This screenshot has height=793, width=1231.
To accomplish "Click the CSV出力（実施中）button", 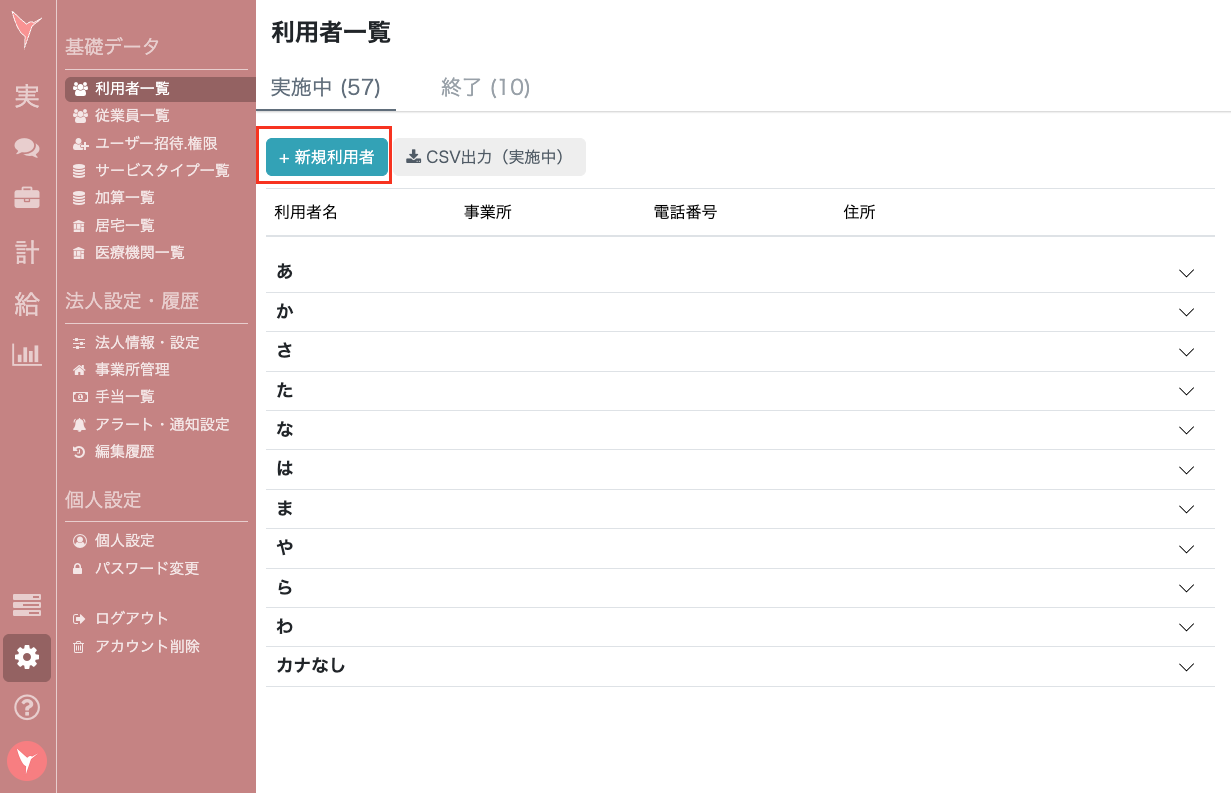I will pyautogui.click(x=489, y=157).
